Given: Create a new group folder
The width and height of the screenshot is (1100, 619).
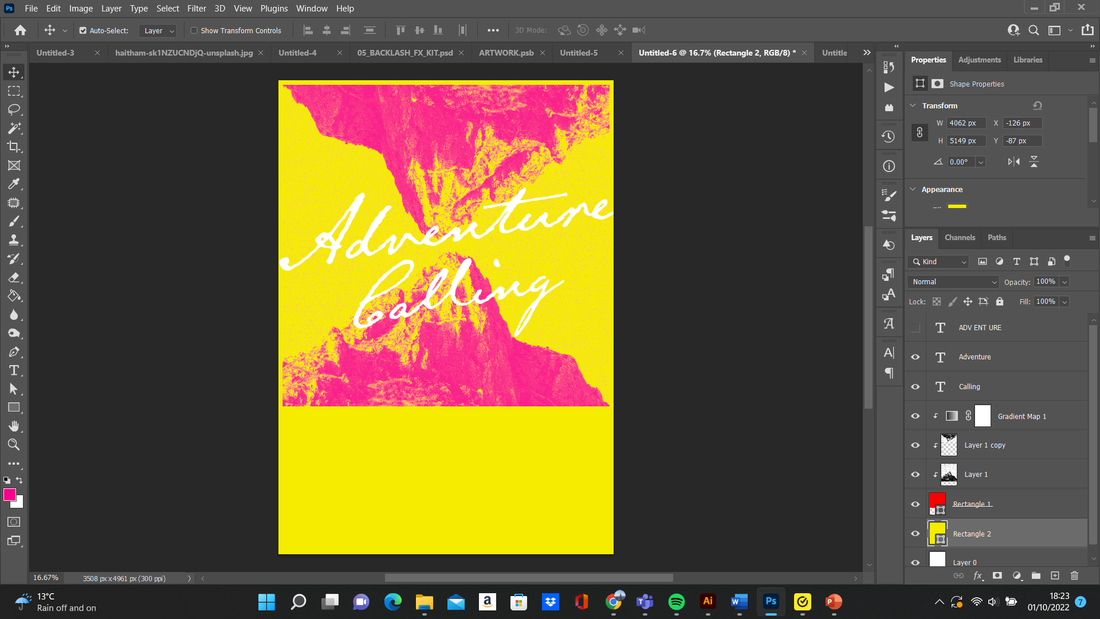Looking at the screenshot, I should pyautogui.click(x=1035, y=575).
